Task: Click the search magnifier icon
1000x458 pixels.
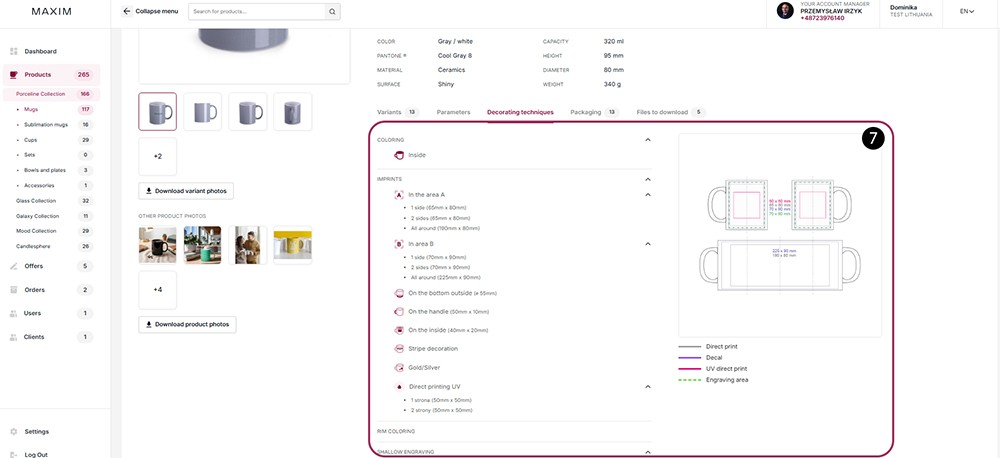Action: tap(332, 11)
